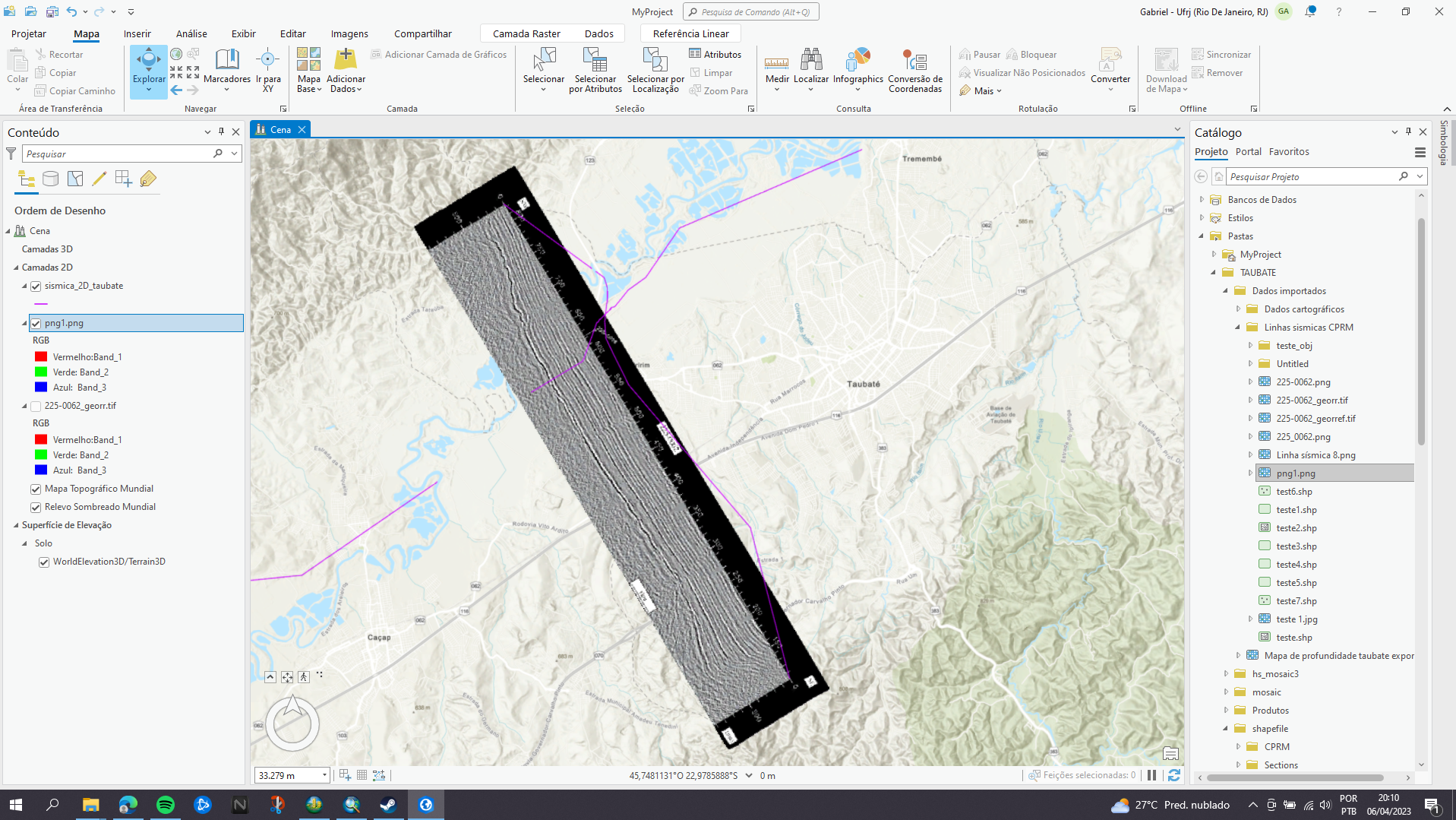Click the compass navigator control
The height and width of the screenshot is (820, 1456).
(292, 723)
